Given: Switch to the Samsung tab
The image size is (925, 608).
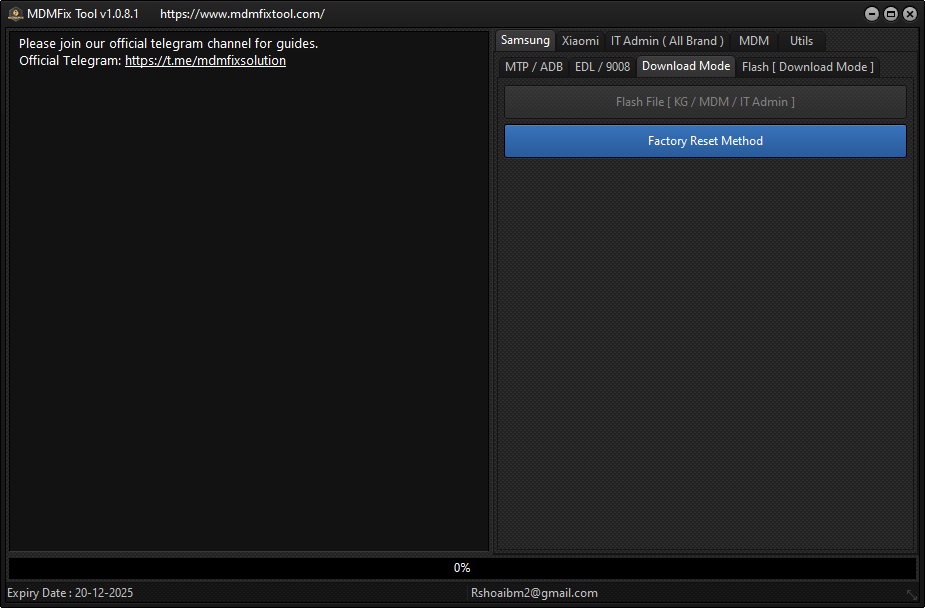Looking at the screenshot, I should point(525,40).
